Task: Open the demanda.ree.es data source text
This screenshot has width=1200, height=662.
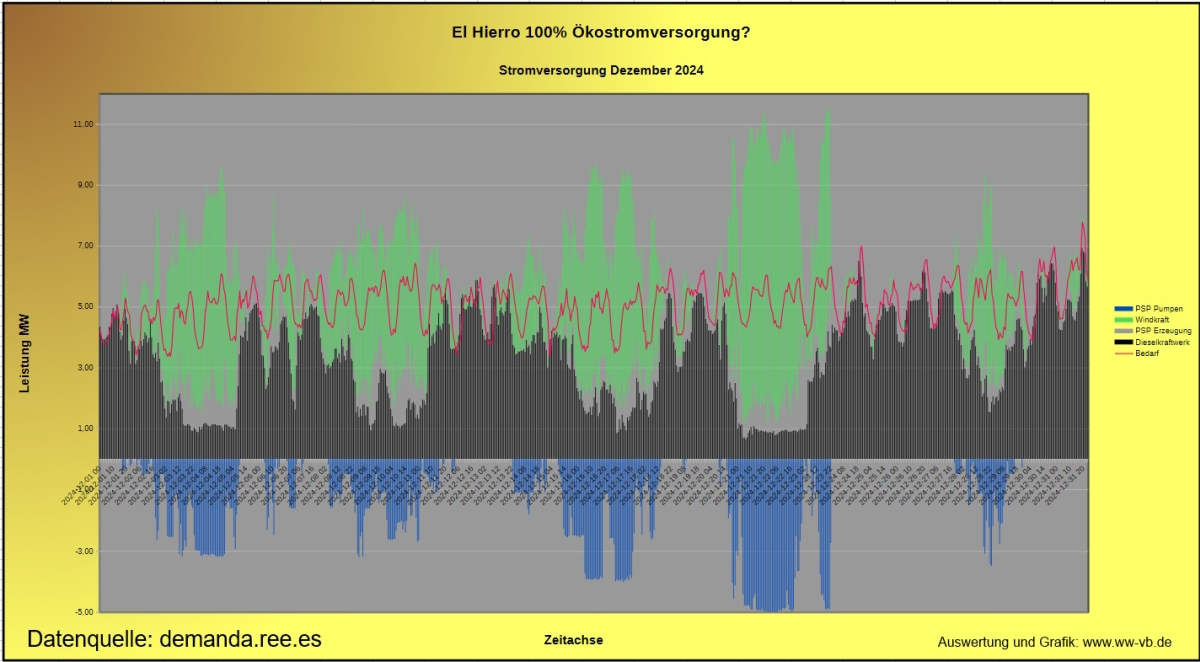Action: click(x=174, y=639)
